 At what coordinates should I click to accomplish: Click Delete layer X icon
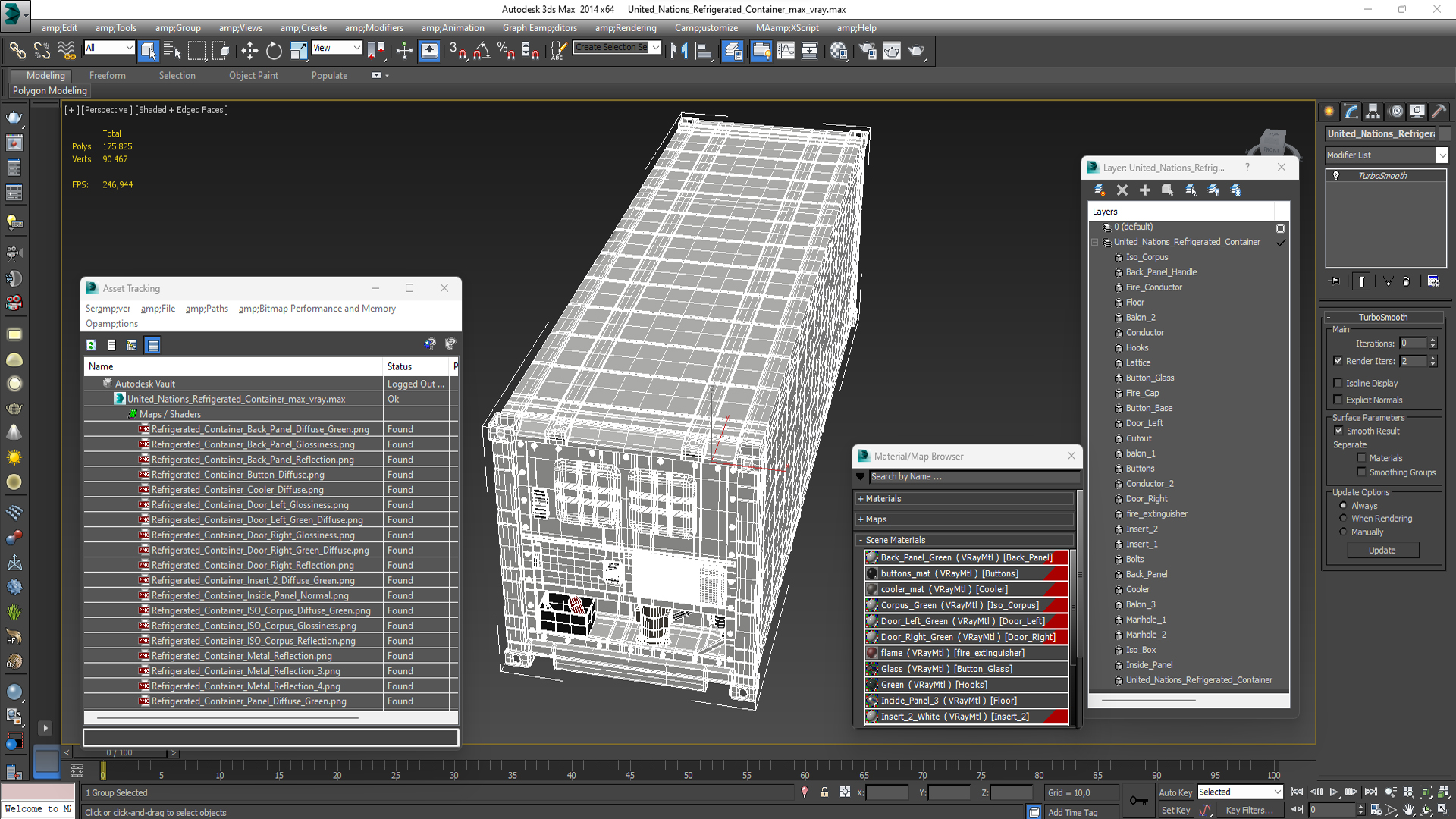tap(1122, 190)
